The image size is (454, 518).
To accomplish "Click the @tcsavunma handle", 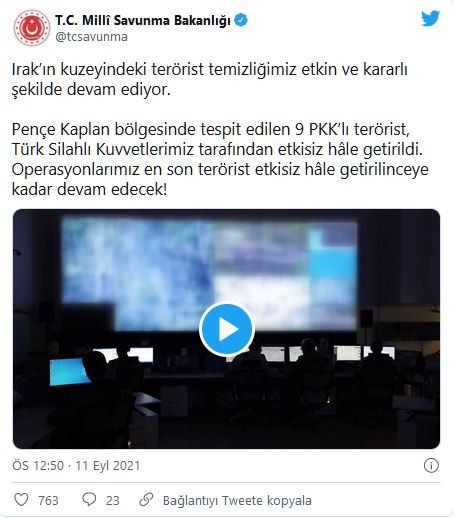I will [91, 37].
